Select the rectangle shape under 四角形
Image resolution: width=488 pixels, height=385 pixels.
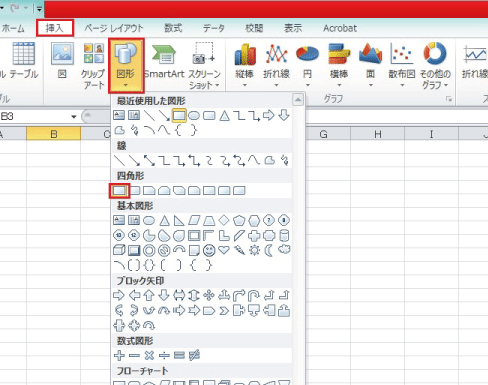(x=119, y=191)
